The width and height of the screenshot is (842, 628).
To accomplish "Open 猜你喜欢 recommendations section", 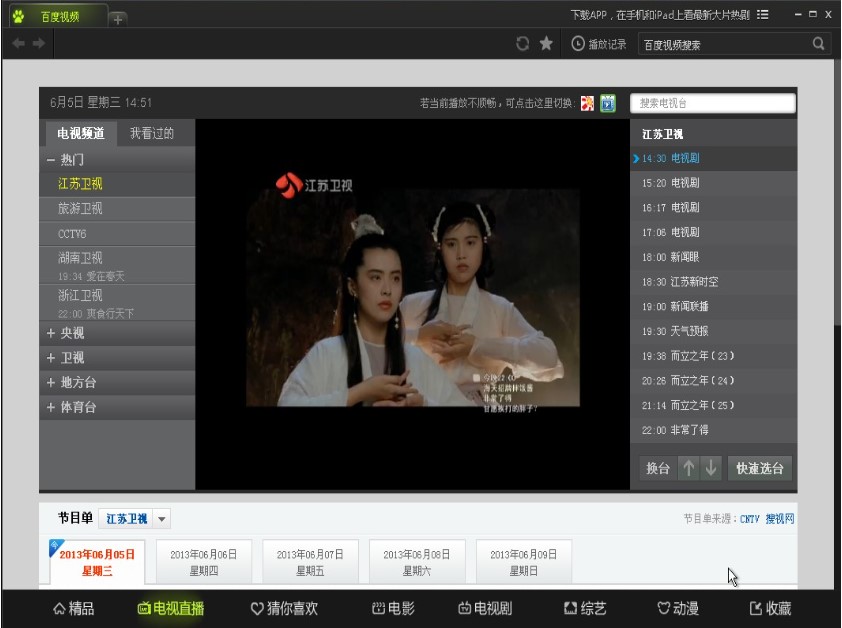I will coord(285,609).
